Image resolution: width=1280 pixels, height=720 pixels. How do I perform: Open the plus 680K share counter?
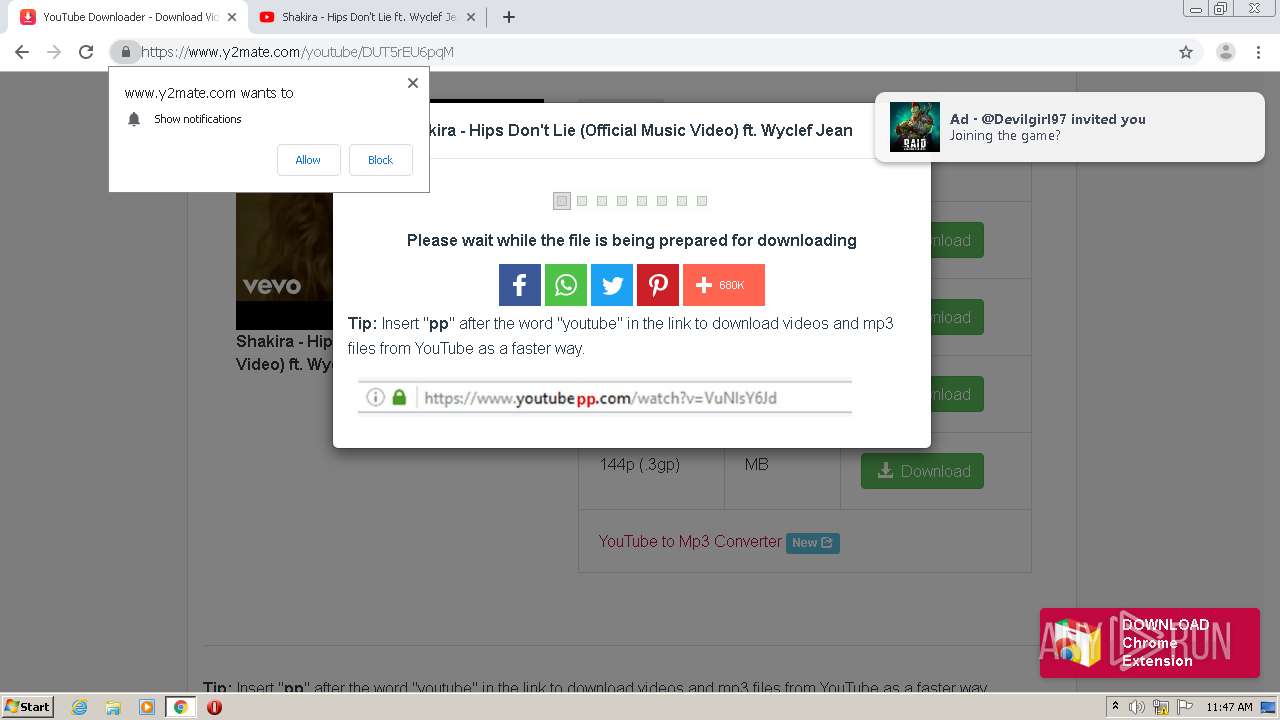click(724, 285)
